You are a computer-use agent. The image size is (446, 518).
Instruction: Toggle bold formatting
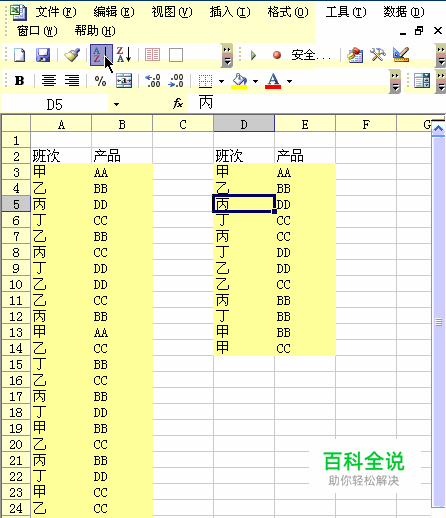coord(19,81)
